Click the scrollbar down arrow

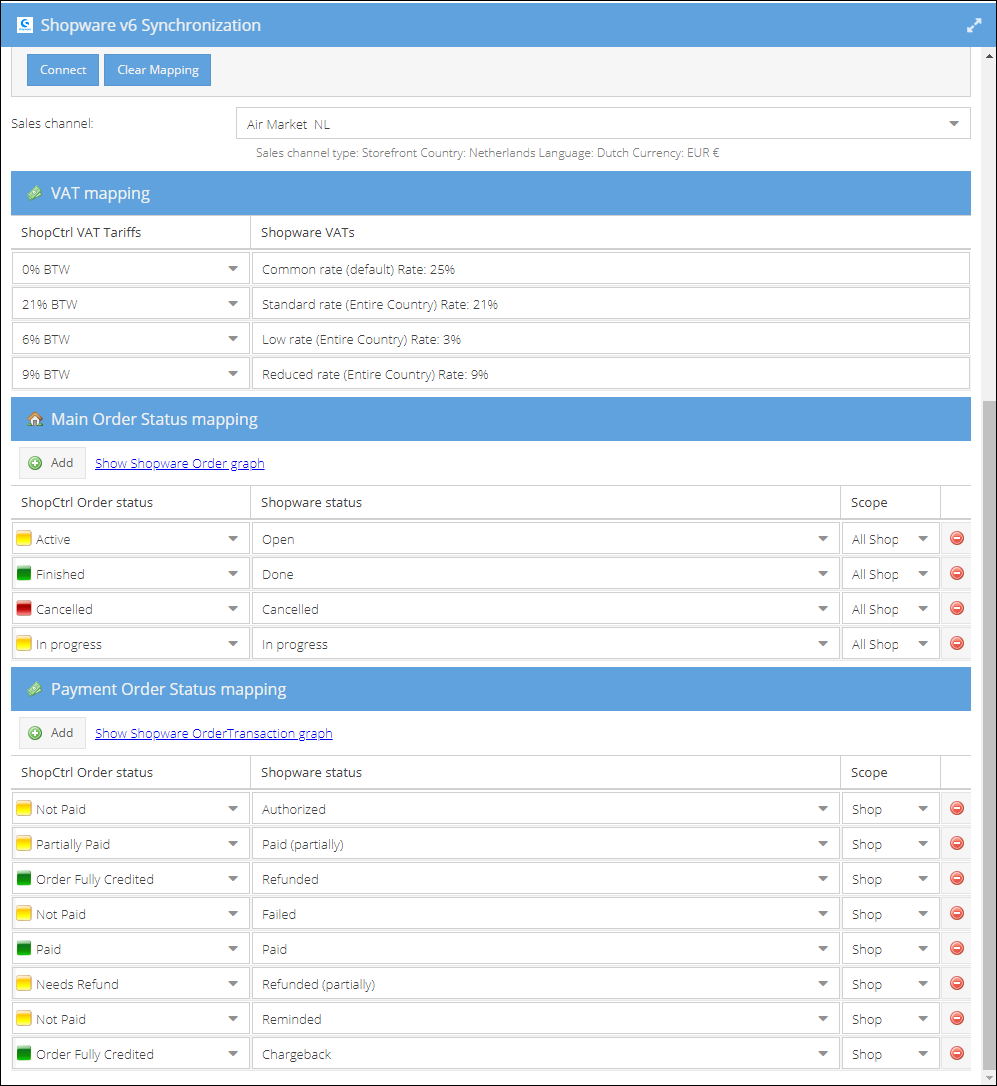tap(989, 1078)
